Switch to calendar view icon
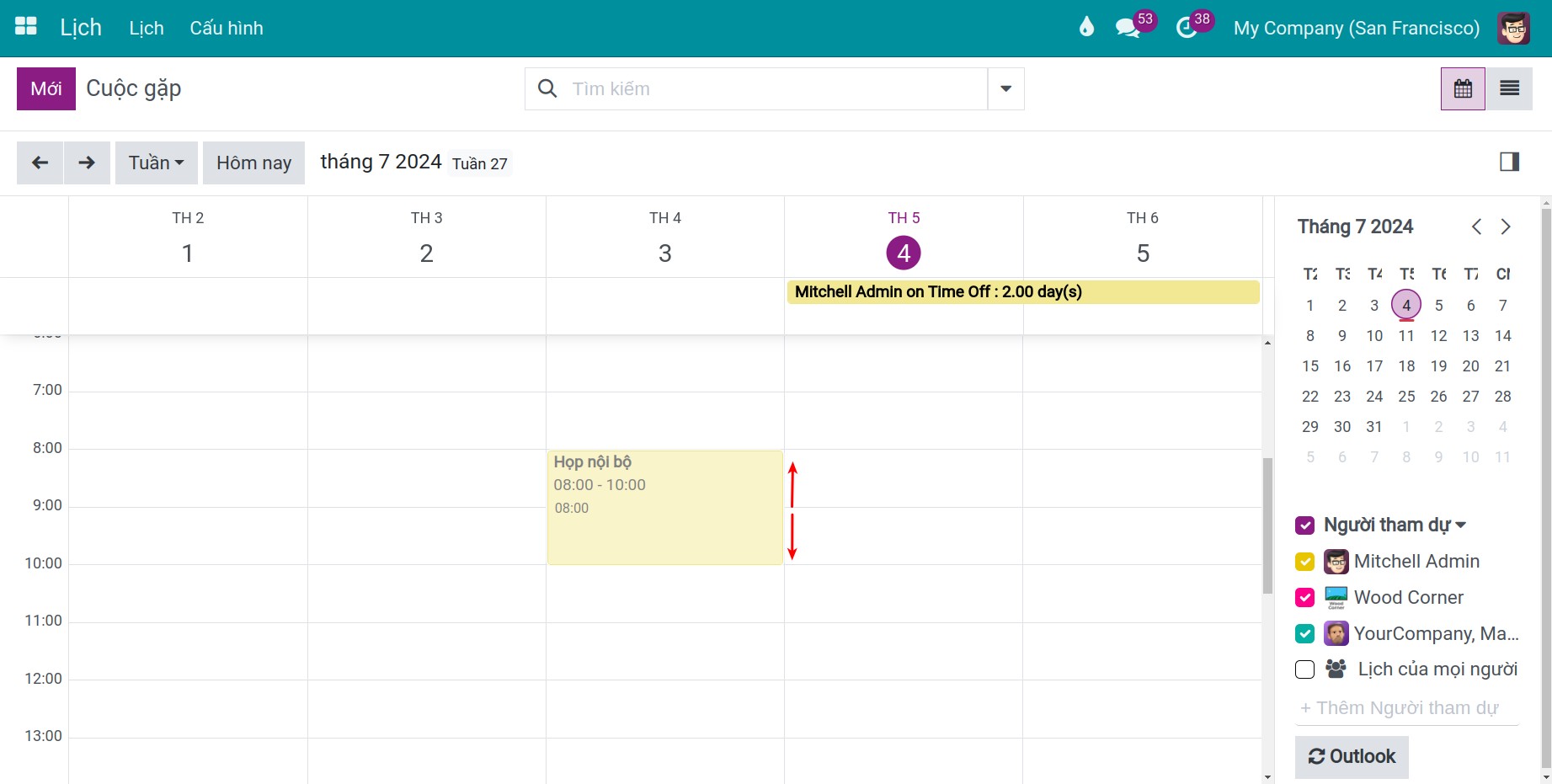1552x784 pixels. [1463, 88]
